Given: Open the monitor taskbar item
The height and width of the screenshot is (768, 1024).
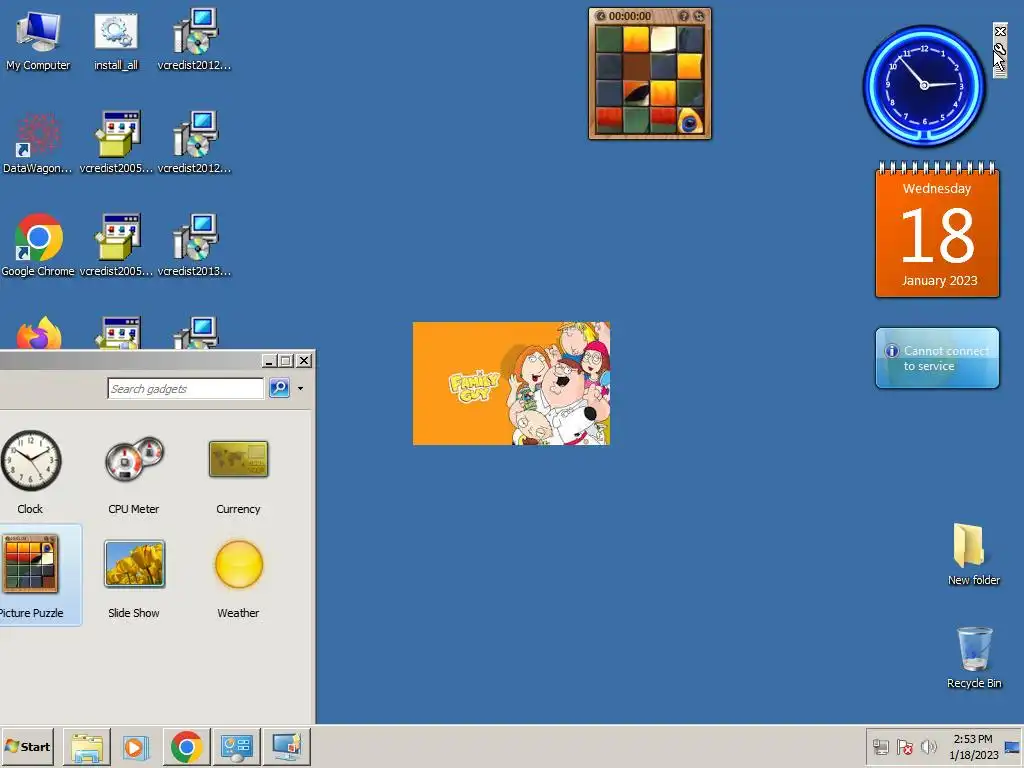Looking at the screenshot, I should (x=287, y=746).
